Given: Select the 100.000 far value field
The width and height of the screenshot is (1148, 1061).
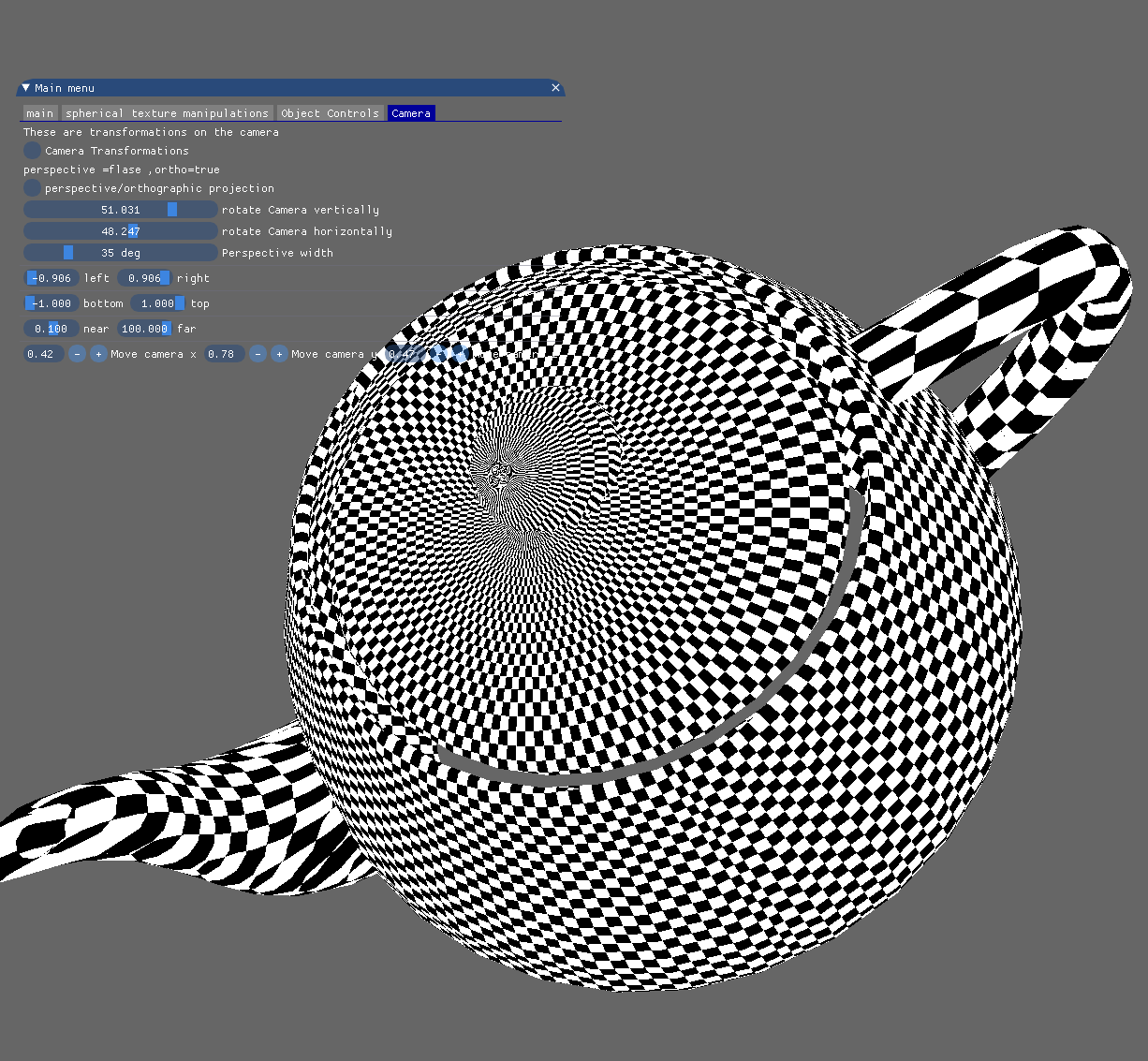Looking at the screenshot, I should (x=144, y=328).
